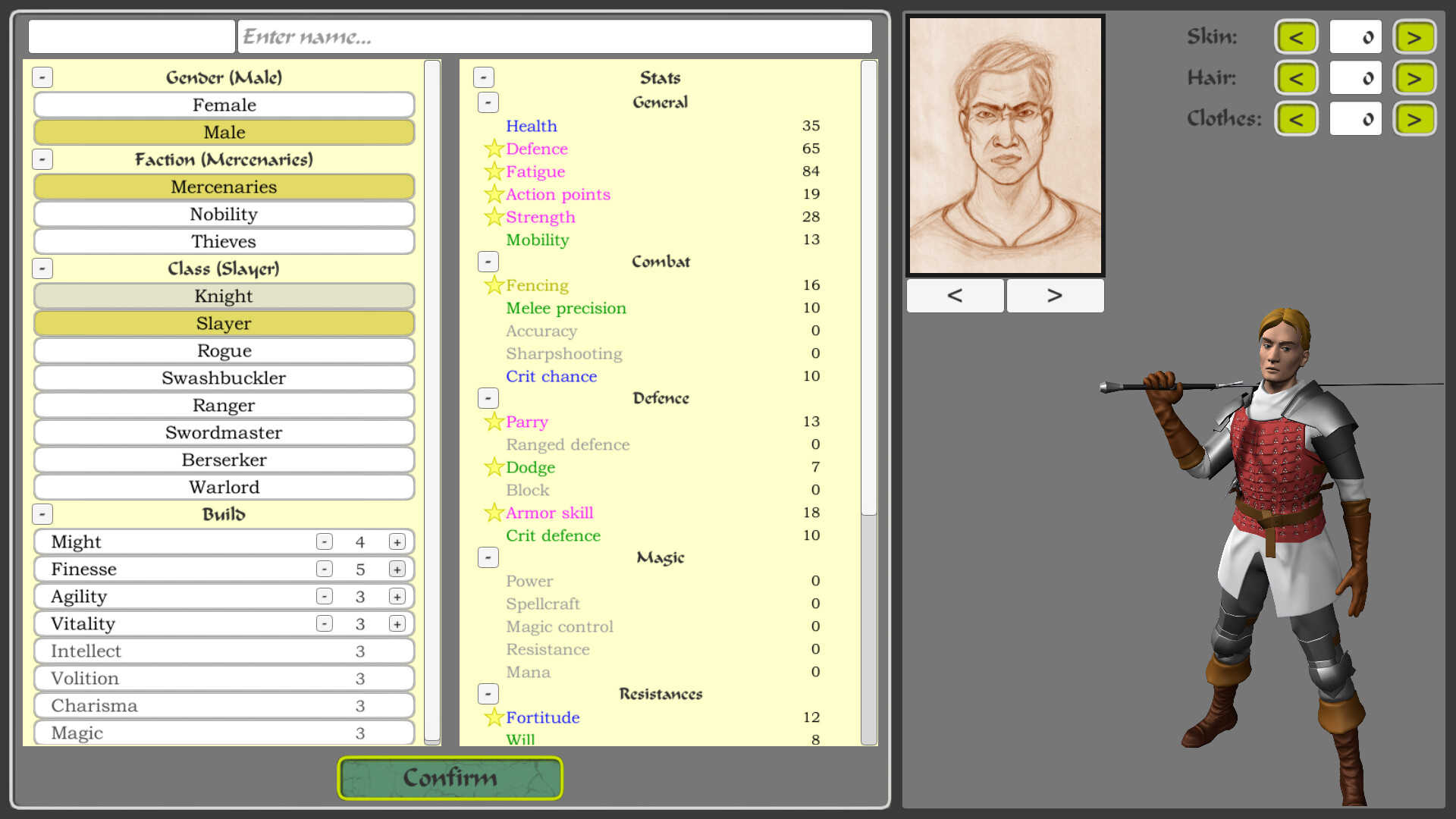This screenshot has width=1456, height=819.
Task: Click the Stats panel vertical scrollbar
Action: pyautogui.click(x=869, y=288)
